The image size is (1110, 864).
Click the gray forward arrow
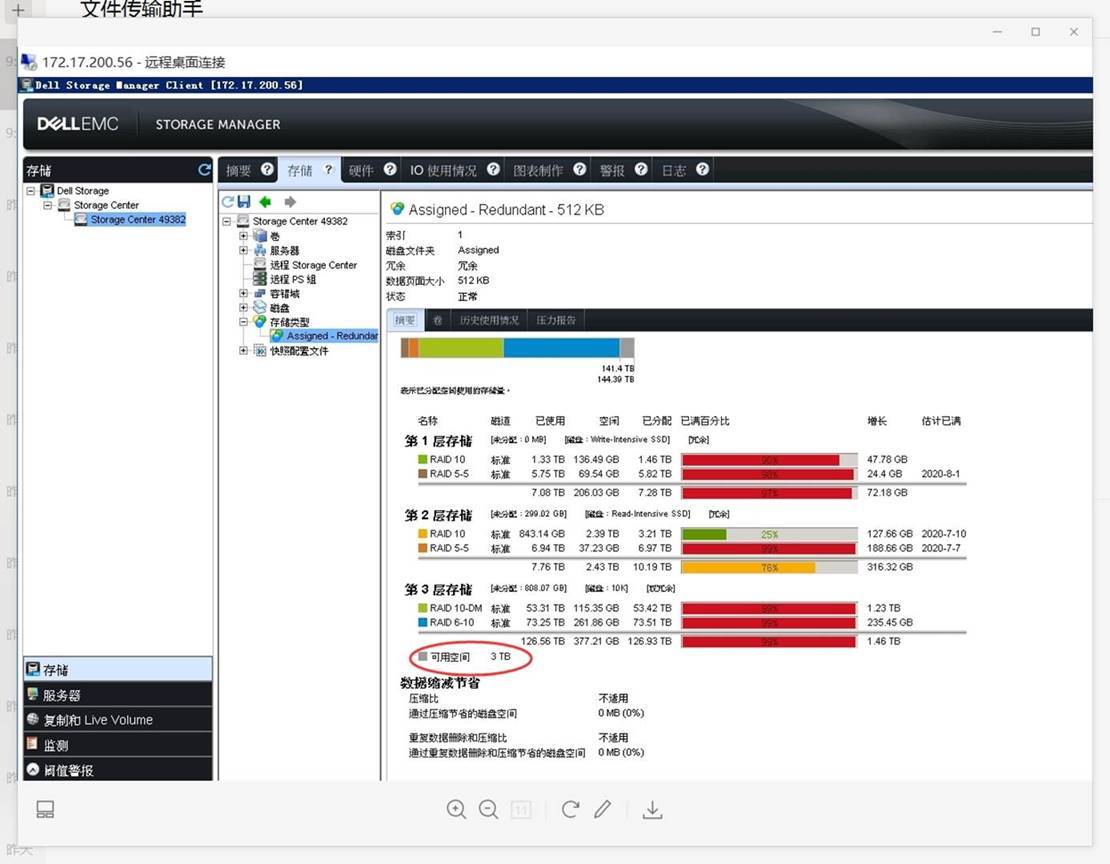pos(290,202)
